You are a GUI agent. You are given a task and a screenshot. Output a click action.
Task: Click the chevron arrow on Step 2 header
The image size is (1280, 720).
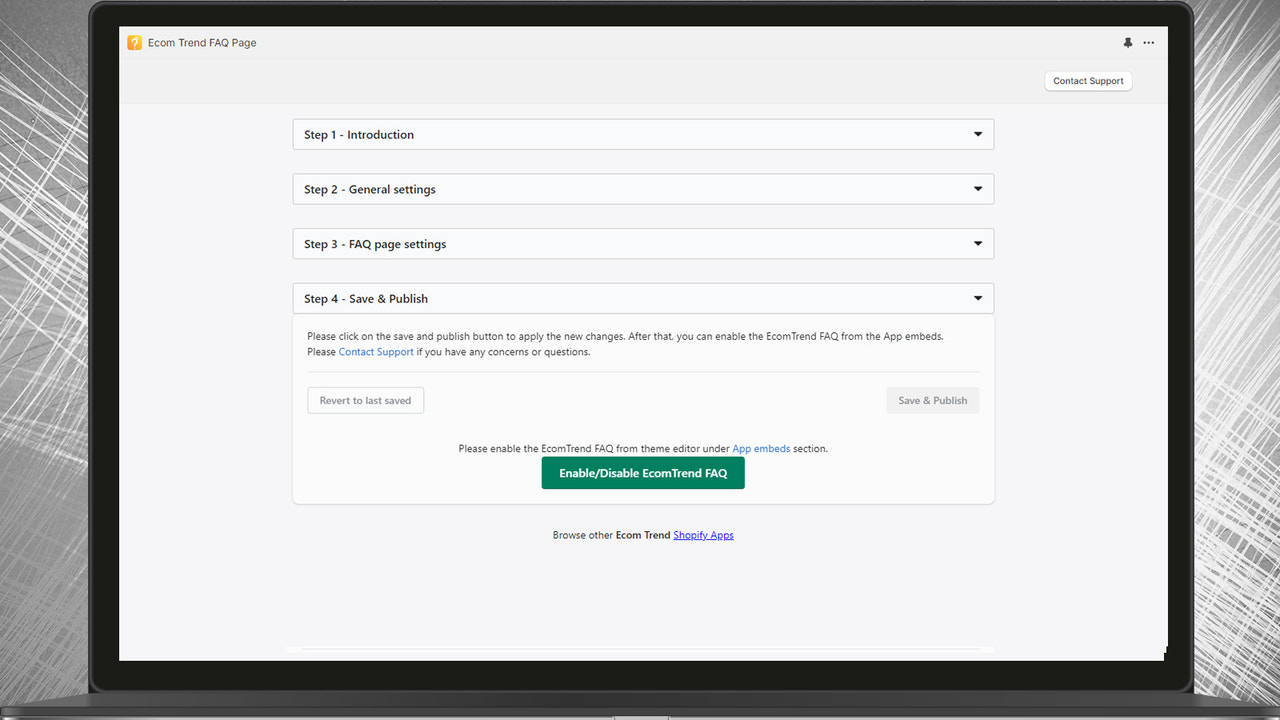pyautogui.click(x=977, y=188)
